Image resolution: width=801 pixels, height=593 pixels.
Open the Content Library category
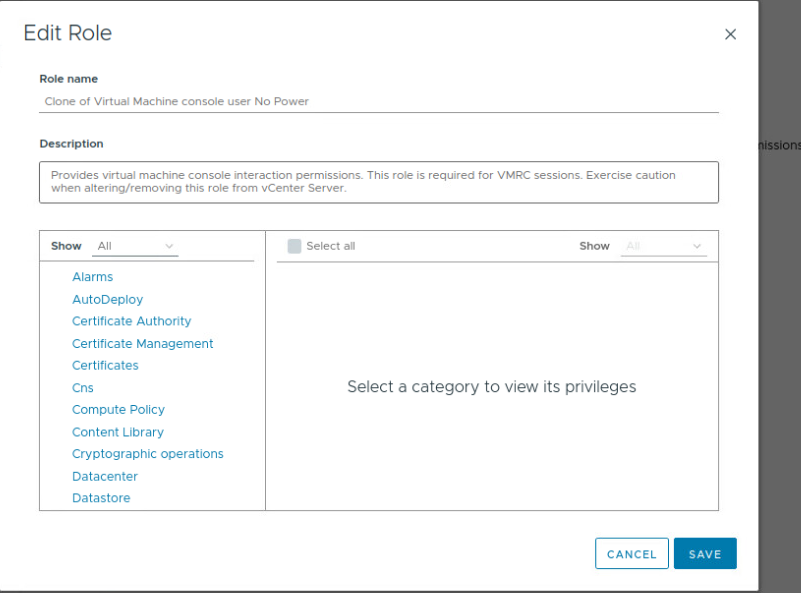tap(117, 432)
